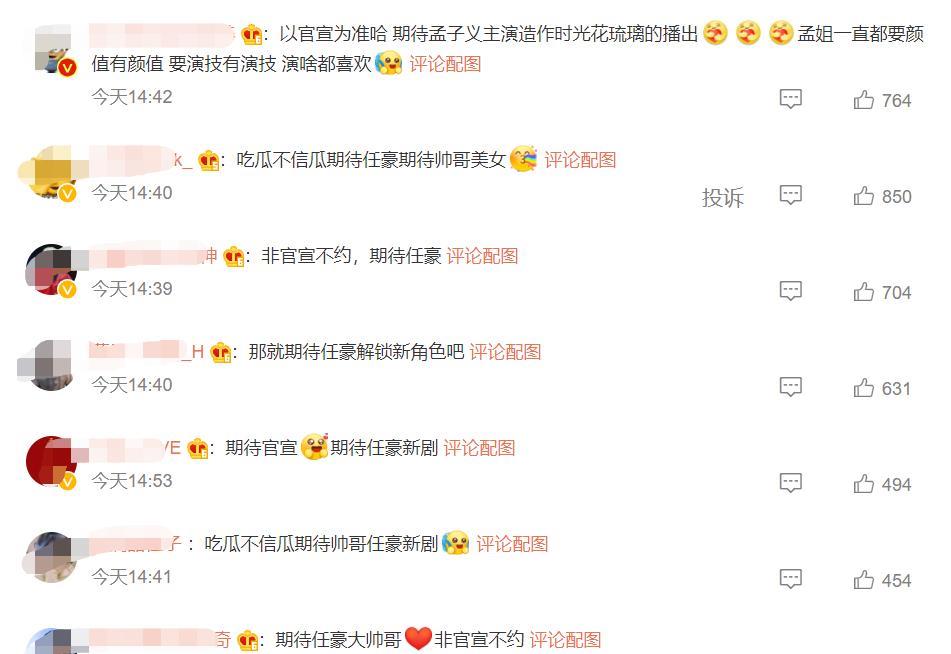Open reply box for the 850-like comment
The height and width of the screenshot is (654, 951).
790,195
